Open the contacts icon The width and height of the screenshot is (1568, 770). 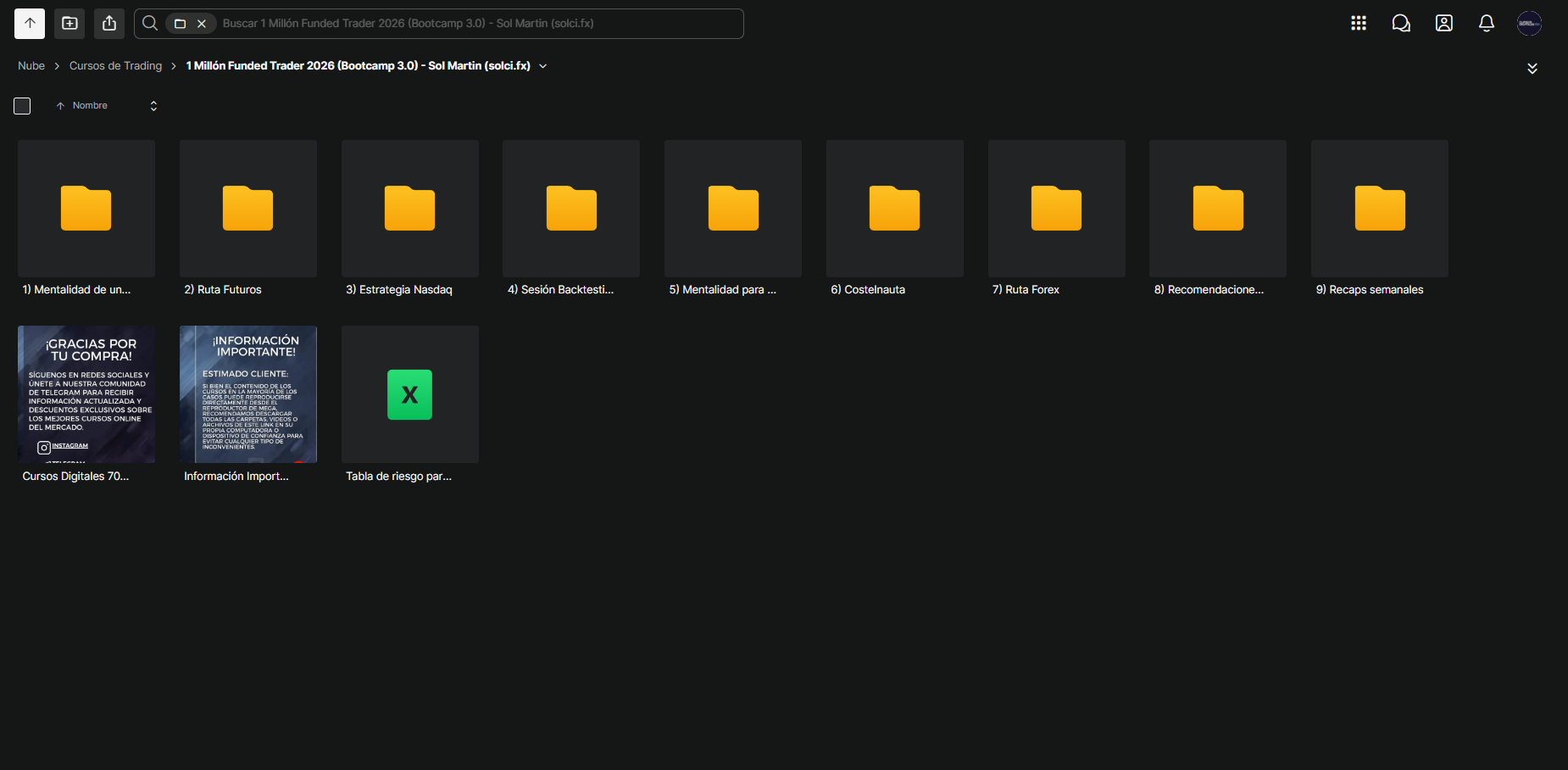tap(1444, 24)
